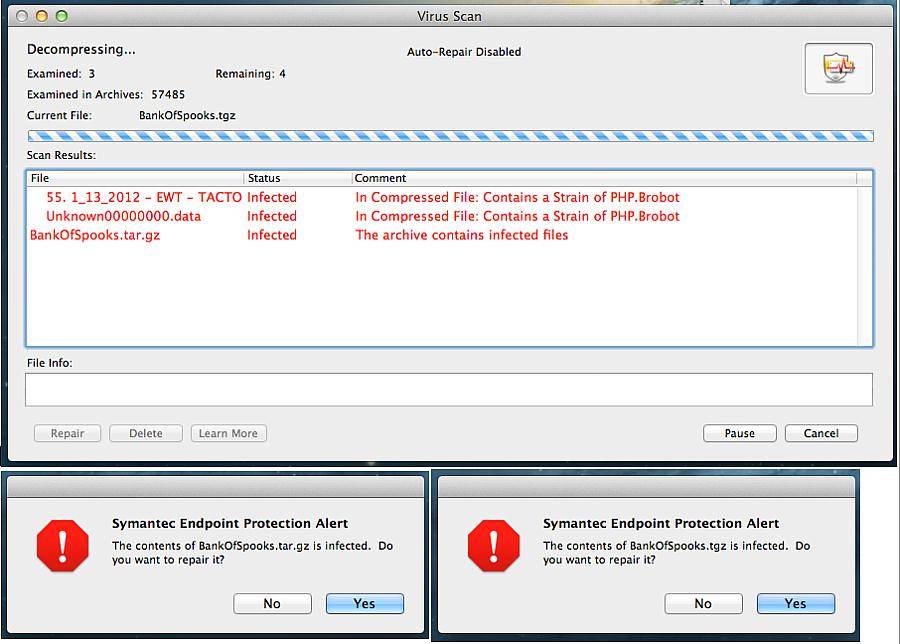This screenshot has height=644, width=900.
Task: Pause the virus scan
Action: pyautogui.click(x=739, y=433)
